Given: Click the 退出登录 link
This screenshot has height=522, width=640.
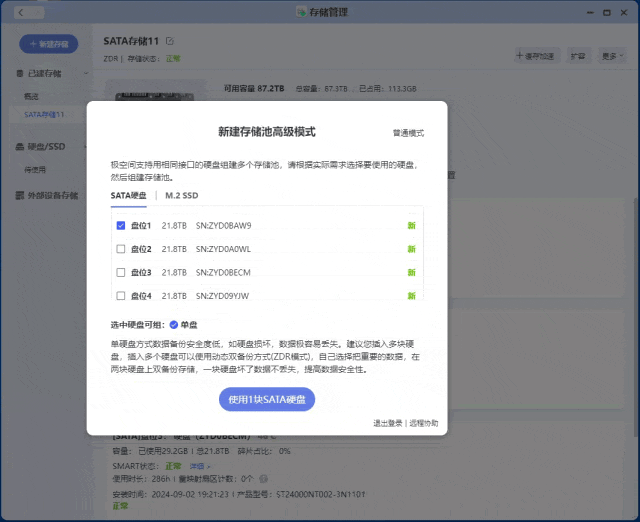Looking at the screenshot, I should click(x=388, y=423).
